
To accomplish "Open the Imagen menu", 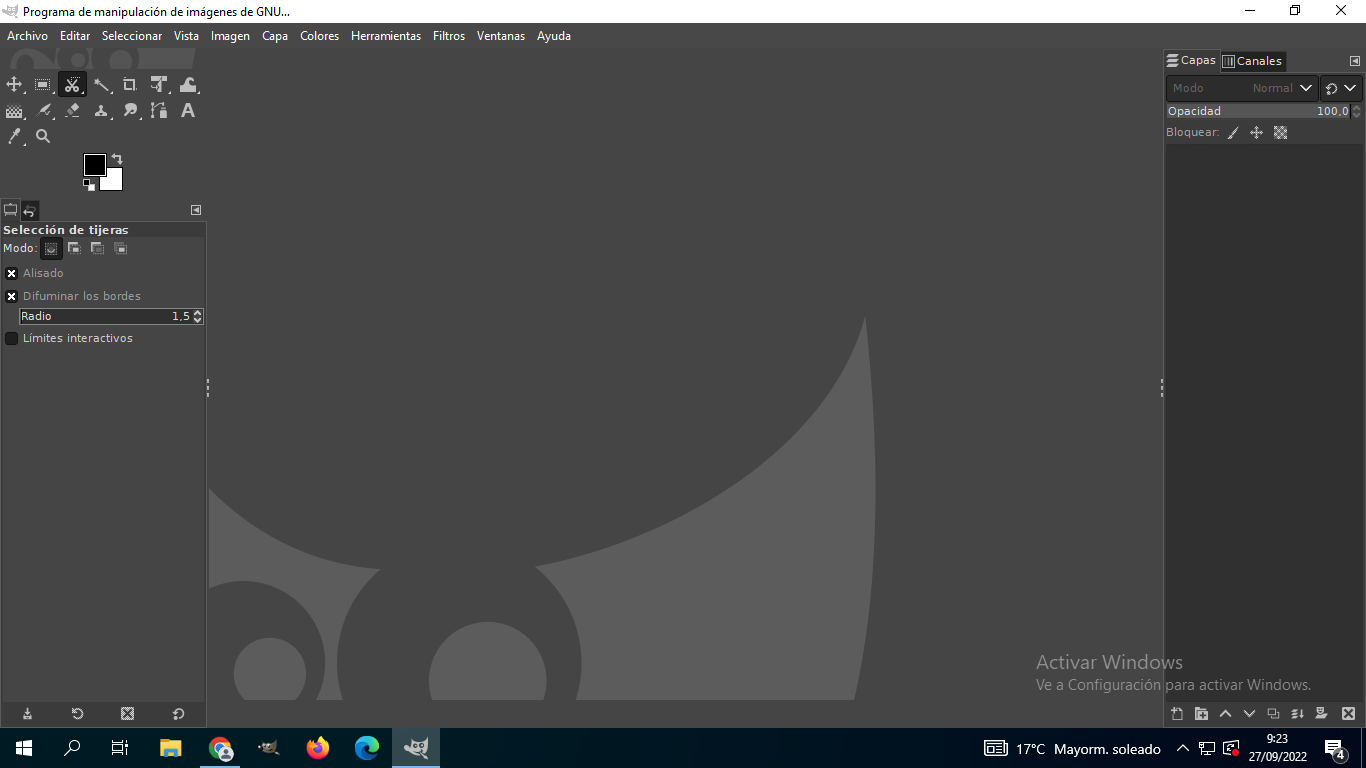I will point(230,36).
